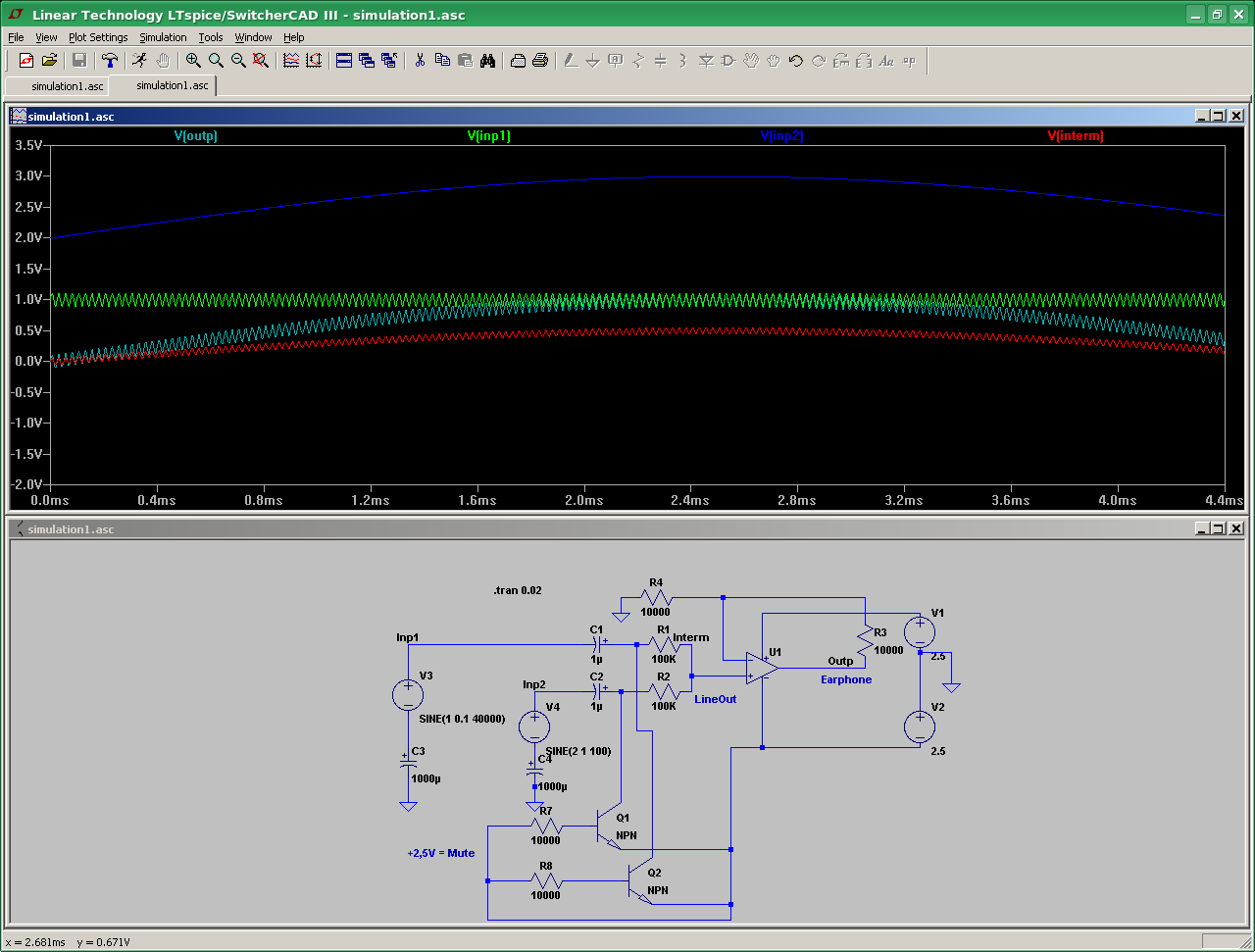Click the .tran 0.02 directive
1255x952 pixels.
pyautogui.click(x=518, y=590)
